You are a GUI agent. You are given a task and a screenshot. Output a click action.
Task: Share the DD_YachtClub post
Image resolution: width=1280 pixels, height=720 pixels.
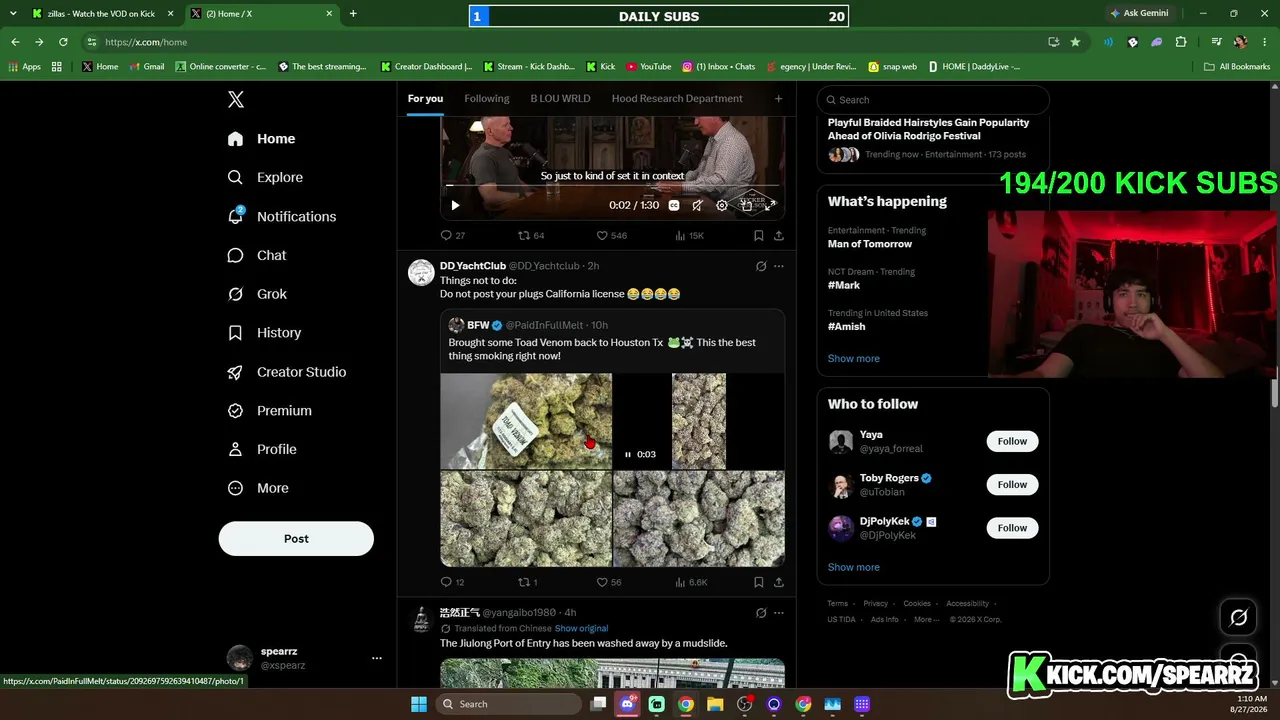coord(779,582)
